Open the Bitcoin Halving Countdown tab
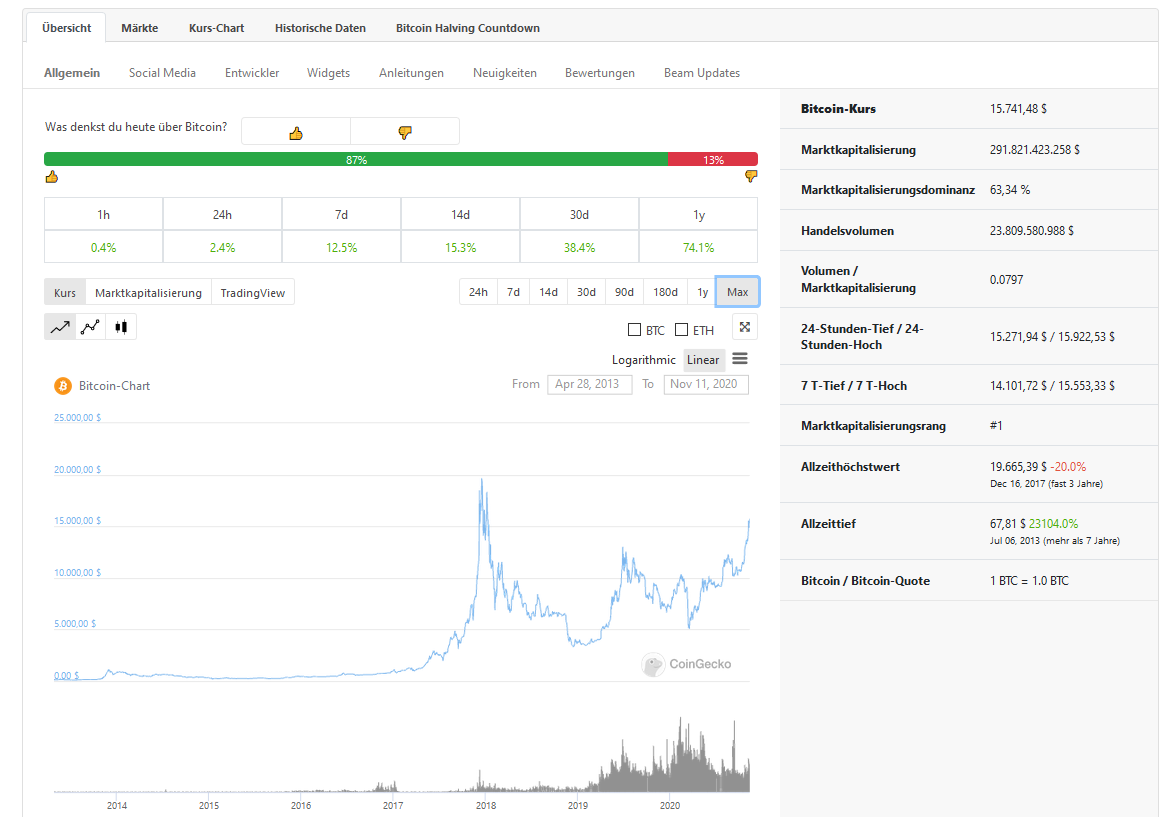The image size is (1175, 817). point(468,28)
